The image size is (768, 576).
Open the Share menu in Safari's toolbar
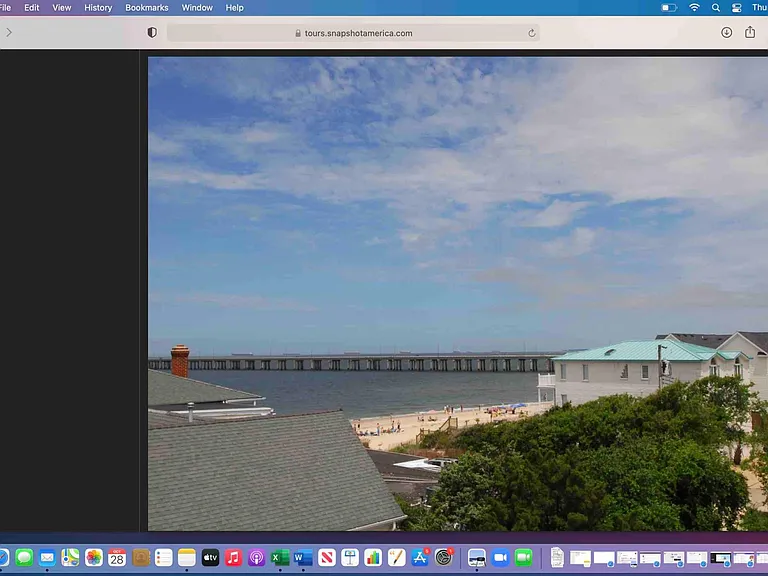click(x=750, y=32)
